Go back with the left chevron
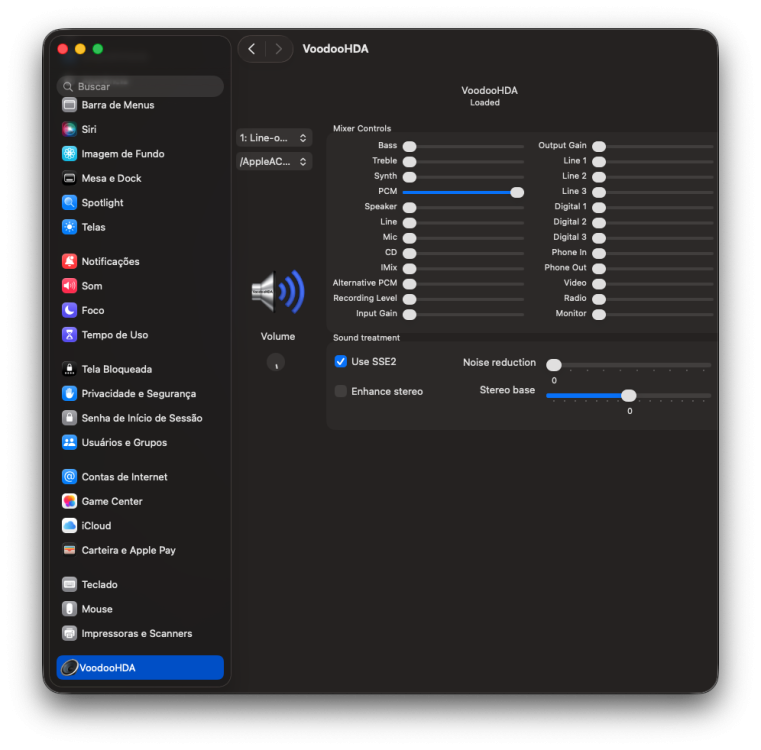This screenshot has height=750, width=761. 252,49
